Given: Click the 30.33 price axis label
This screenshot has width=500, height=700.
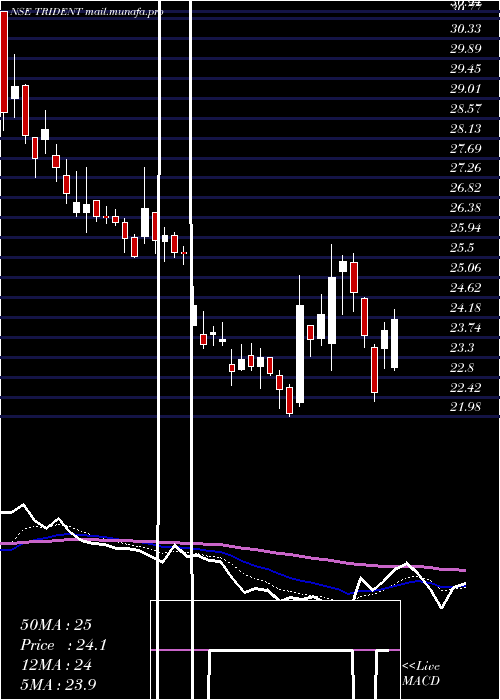Looking at the screenshot, I should pyautogui.click(x=466, y=29).
